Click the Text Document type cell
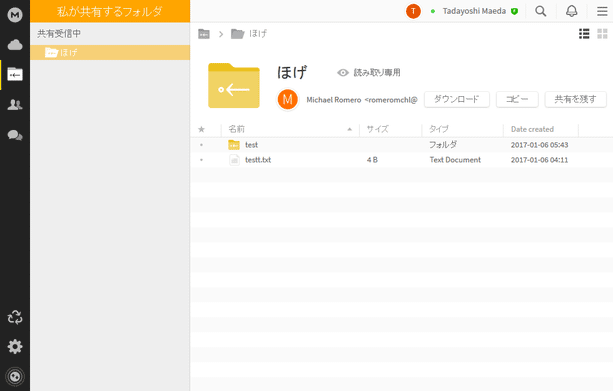Screen dimensions: 613x391 click(x=455, y=160)
